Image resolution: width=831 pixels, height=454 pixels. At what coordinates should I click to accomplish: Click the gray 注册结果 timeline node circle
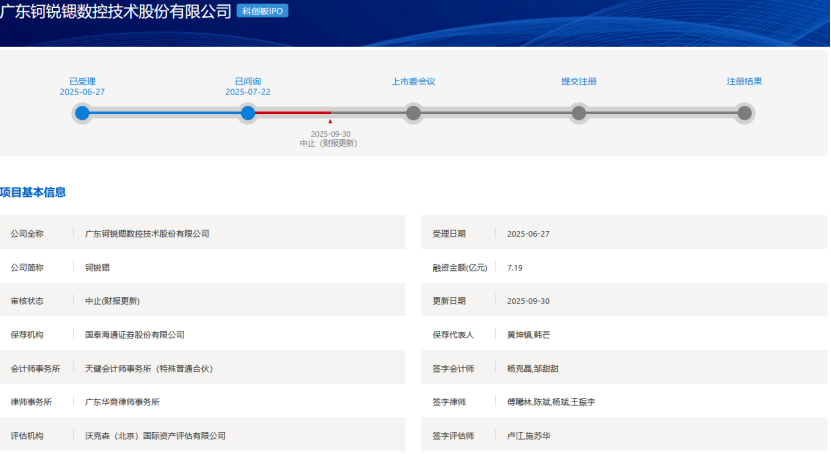click(x=744, y=113)
